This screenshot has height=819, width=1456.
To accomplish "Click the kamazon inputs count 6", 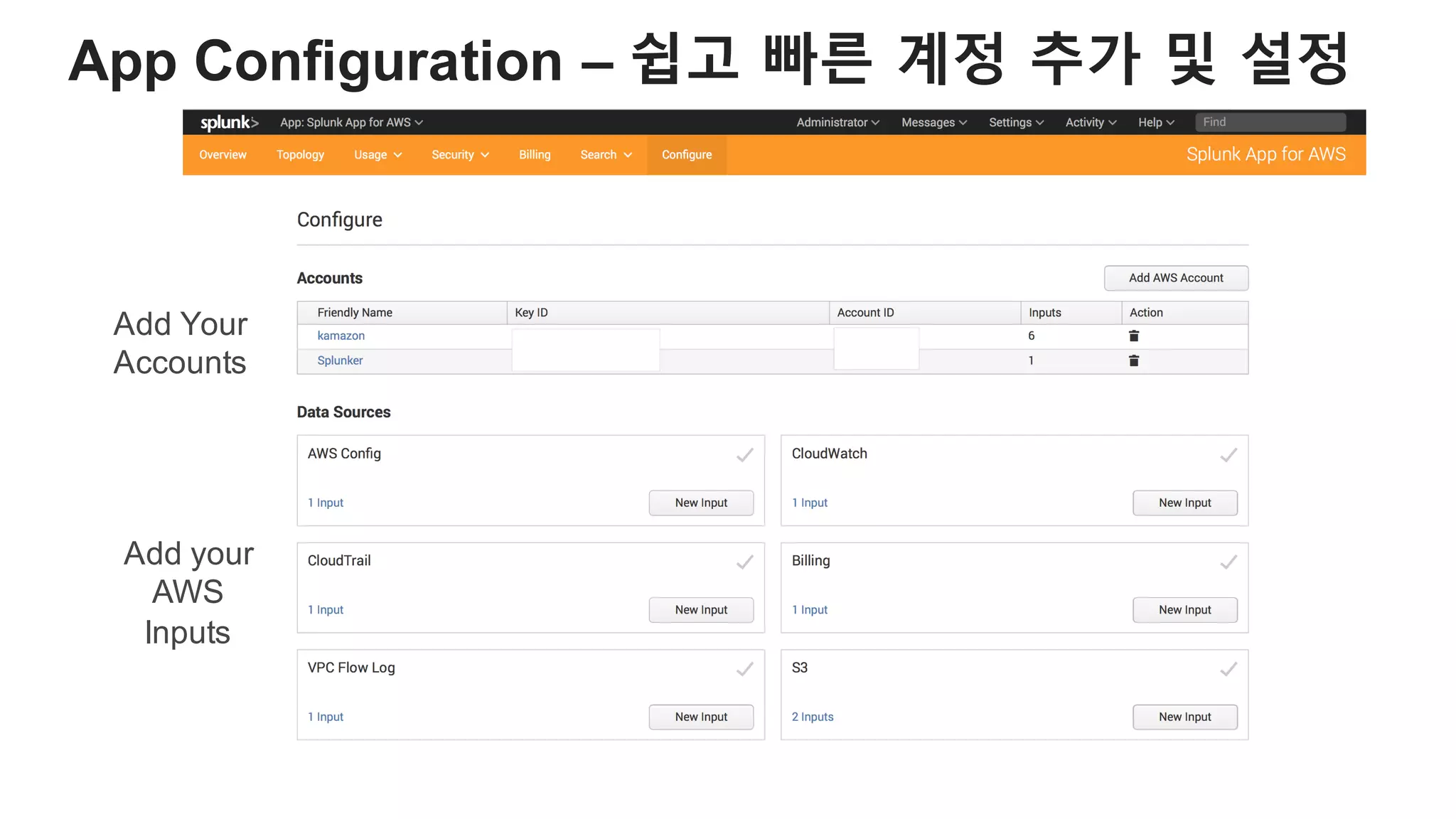I will pos(1032,336).
